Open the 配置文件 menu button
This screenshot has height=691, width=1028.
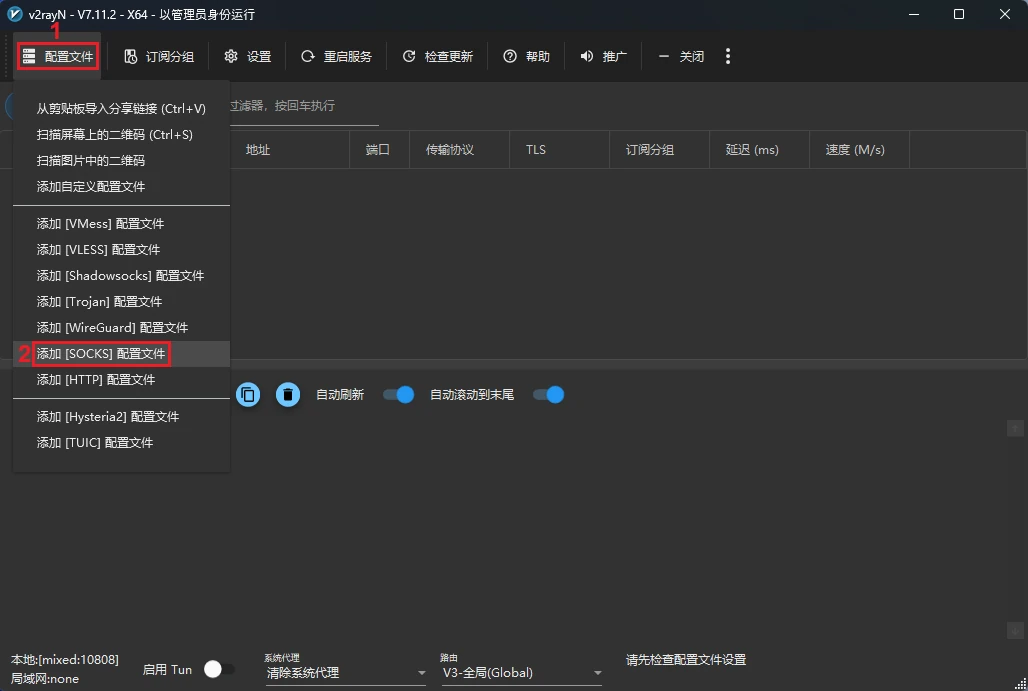point(58,57)
